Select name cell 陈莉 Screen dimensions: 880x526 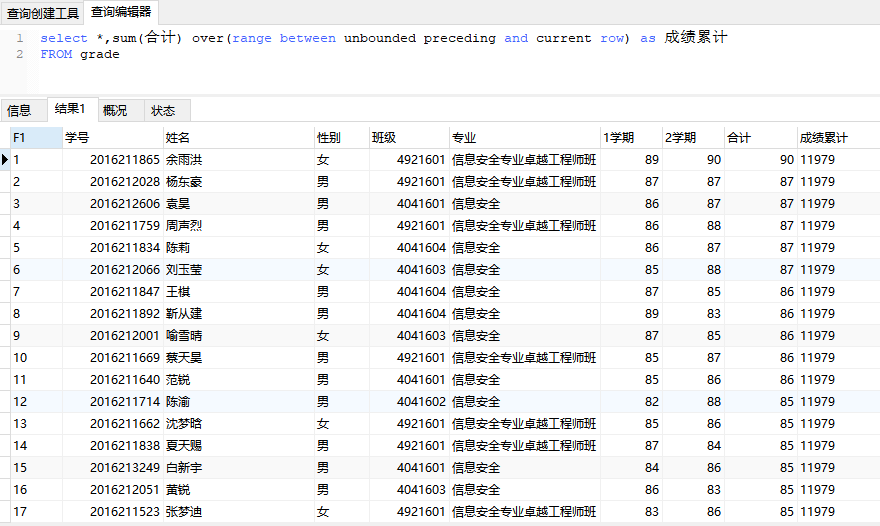point(239,248)
